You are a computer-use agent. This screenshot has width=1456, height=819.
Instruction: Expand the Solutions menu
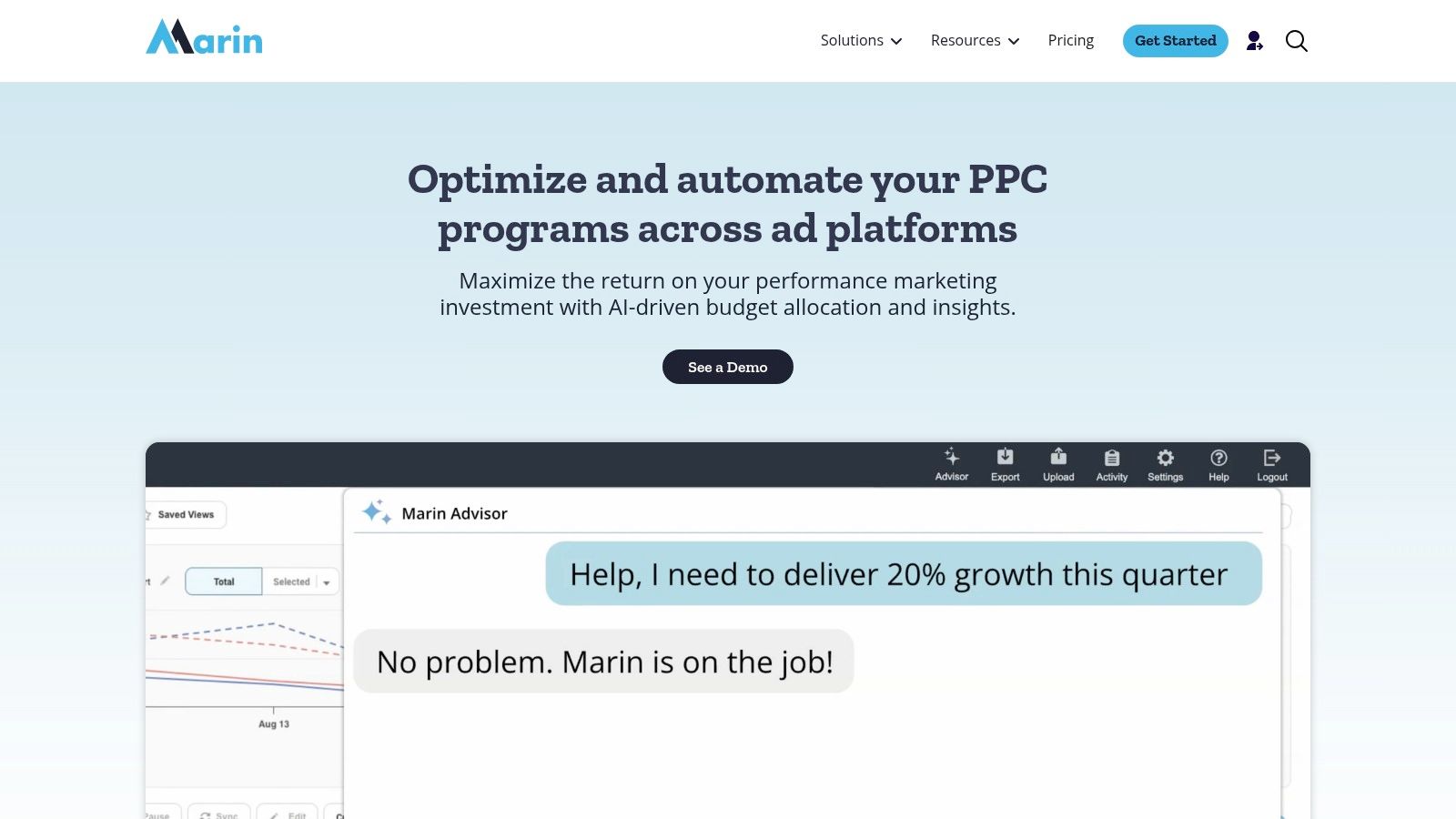[861, 41]
